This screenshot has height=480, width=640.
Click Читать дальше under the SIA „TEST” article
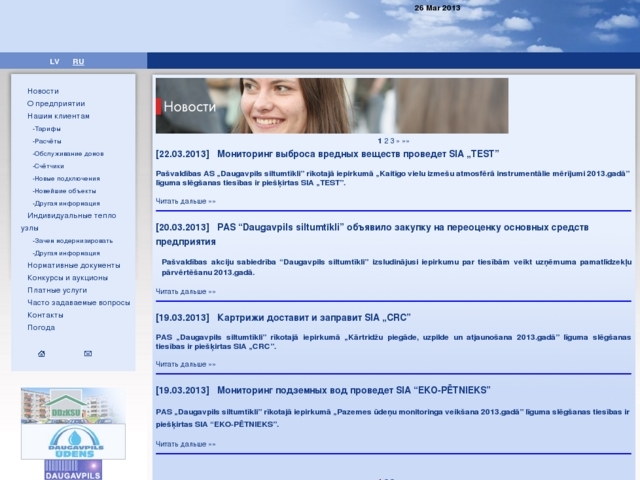(x=185, y=201)
